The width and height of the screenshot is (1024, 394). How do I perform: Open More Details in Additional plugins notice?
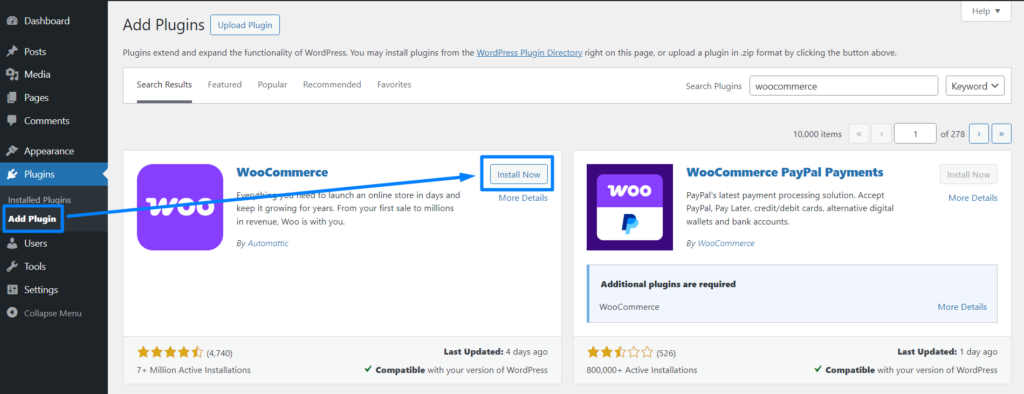[x=962, y=307]
